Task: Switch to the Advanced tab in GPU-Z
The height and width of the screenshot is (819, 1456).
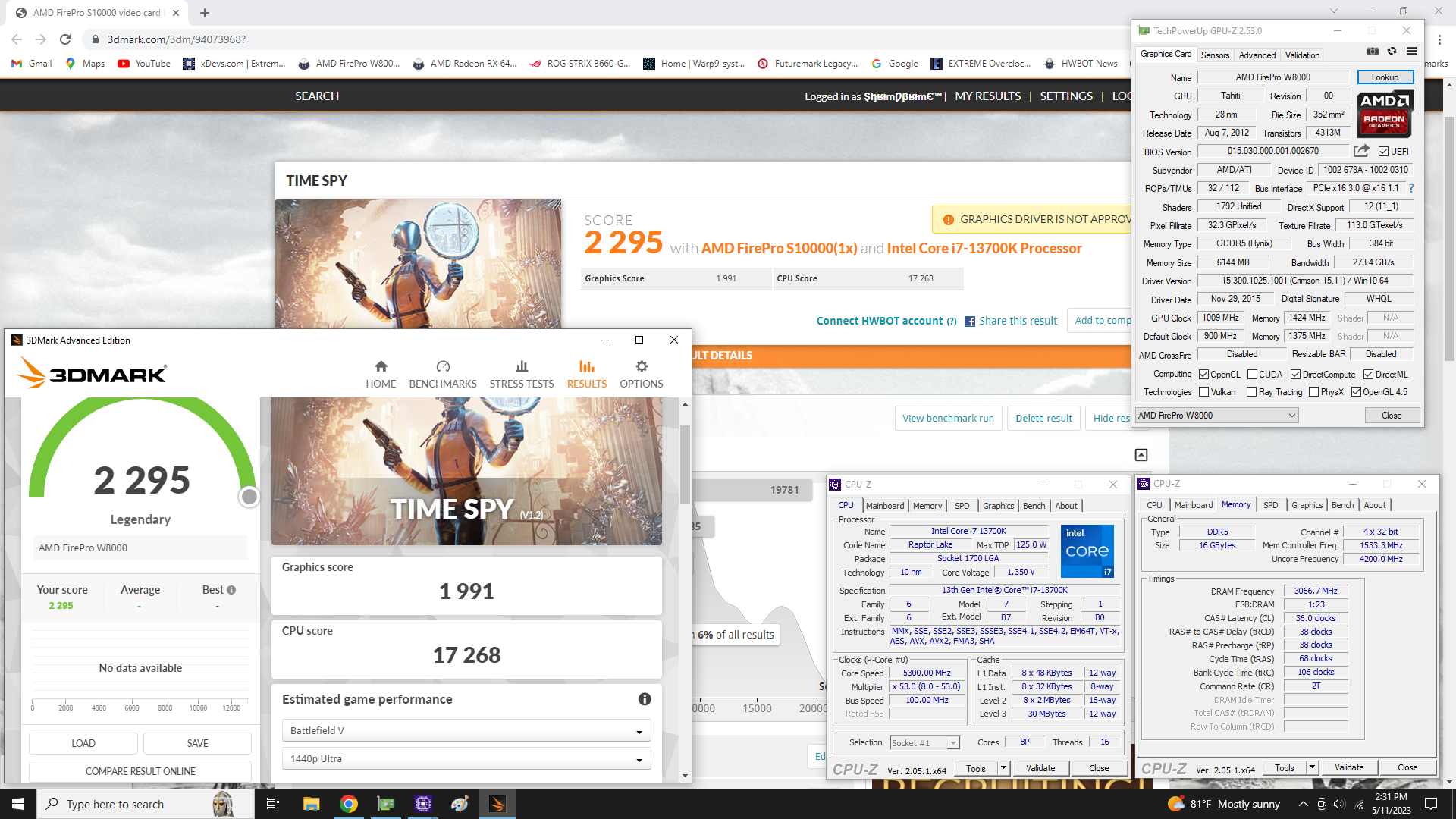Action: point(1257,55)
